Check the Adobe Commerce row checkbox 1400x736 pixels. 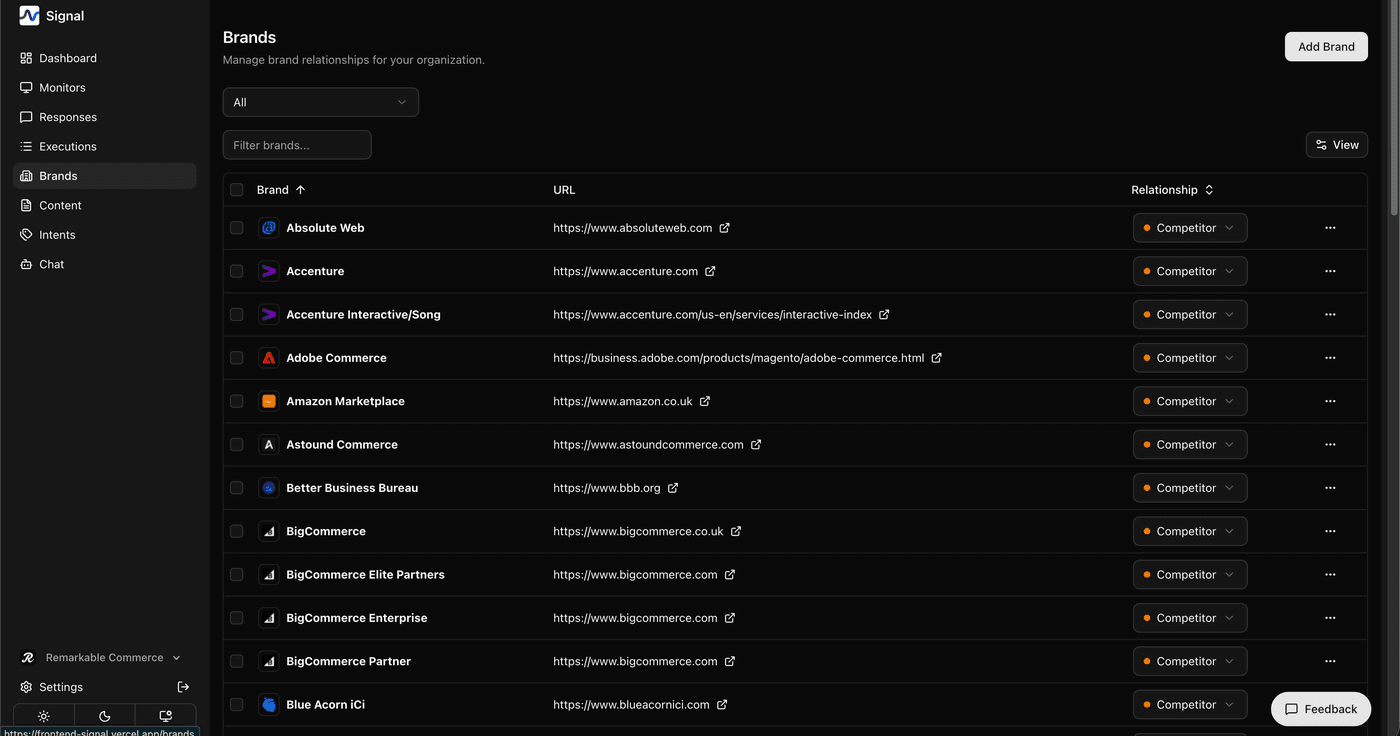coord(237,358)
